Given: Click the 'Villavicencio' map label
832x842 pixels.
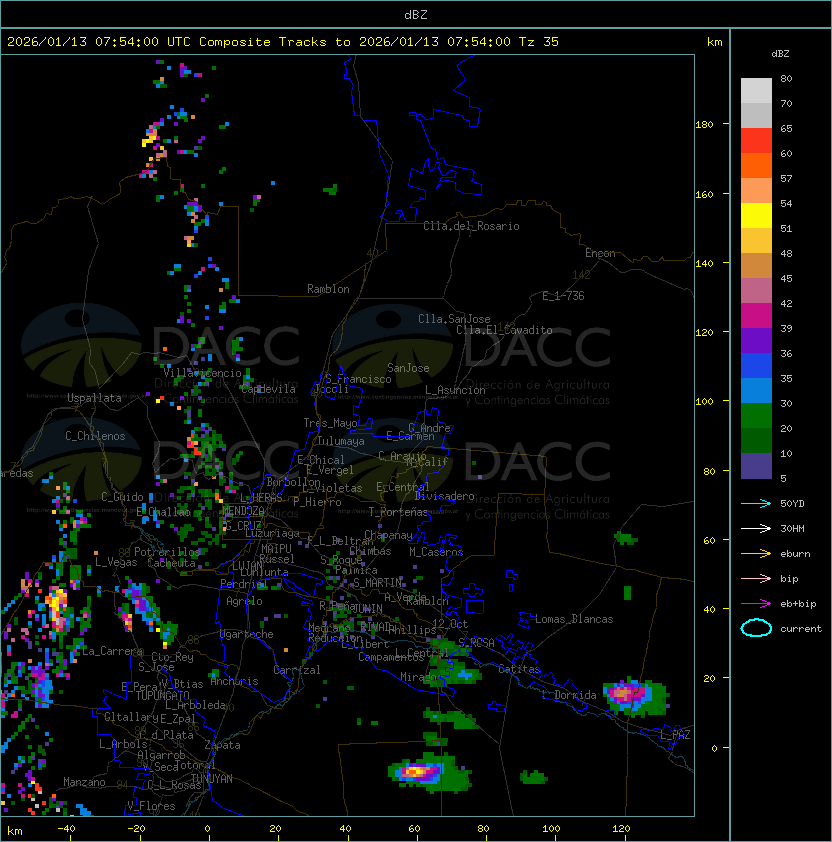Looking at the screenshot, I should tap(202, 373).
